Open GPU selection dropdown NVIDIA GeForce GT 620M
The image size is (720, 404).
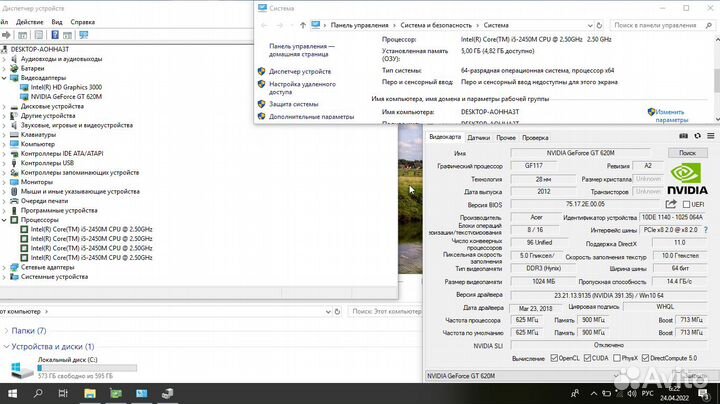pos(523,376)
